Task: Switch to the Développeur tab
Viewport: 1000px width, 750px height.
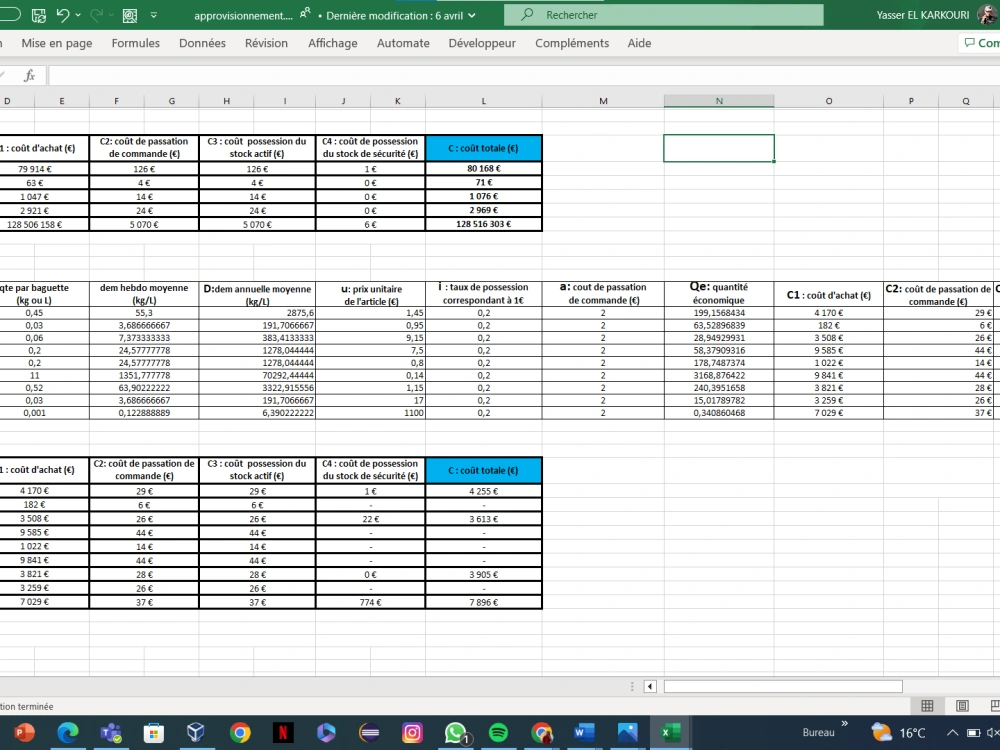Action: 482,43
